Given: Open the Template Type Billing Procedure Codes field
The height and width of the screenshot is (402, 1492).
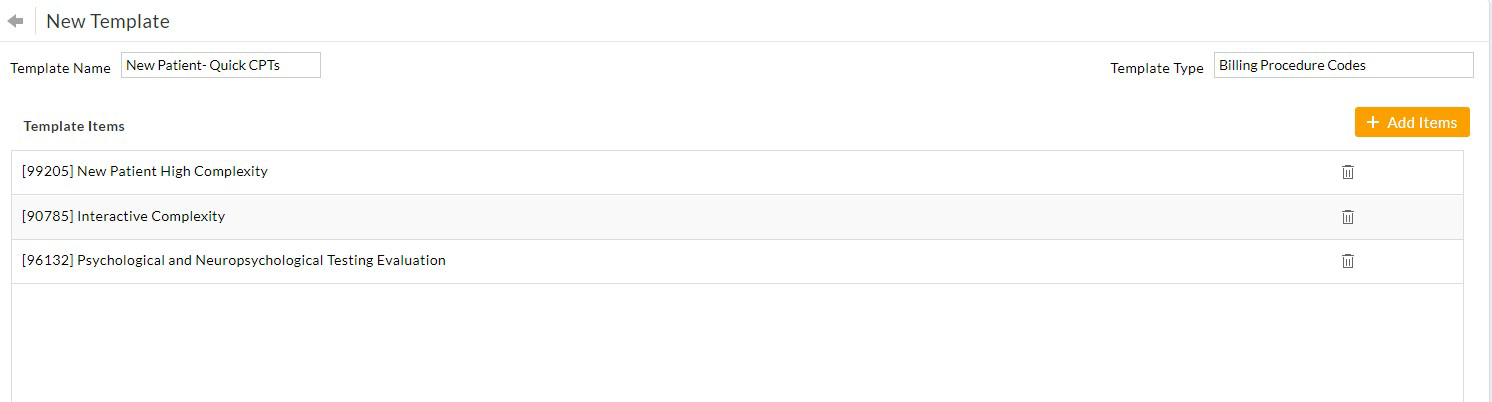Looking at the screenshot, I should 1342,65.
